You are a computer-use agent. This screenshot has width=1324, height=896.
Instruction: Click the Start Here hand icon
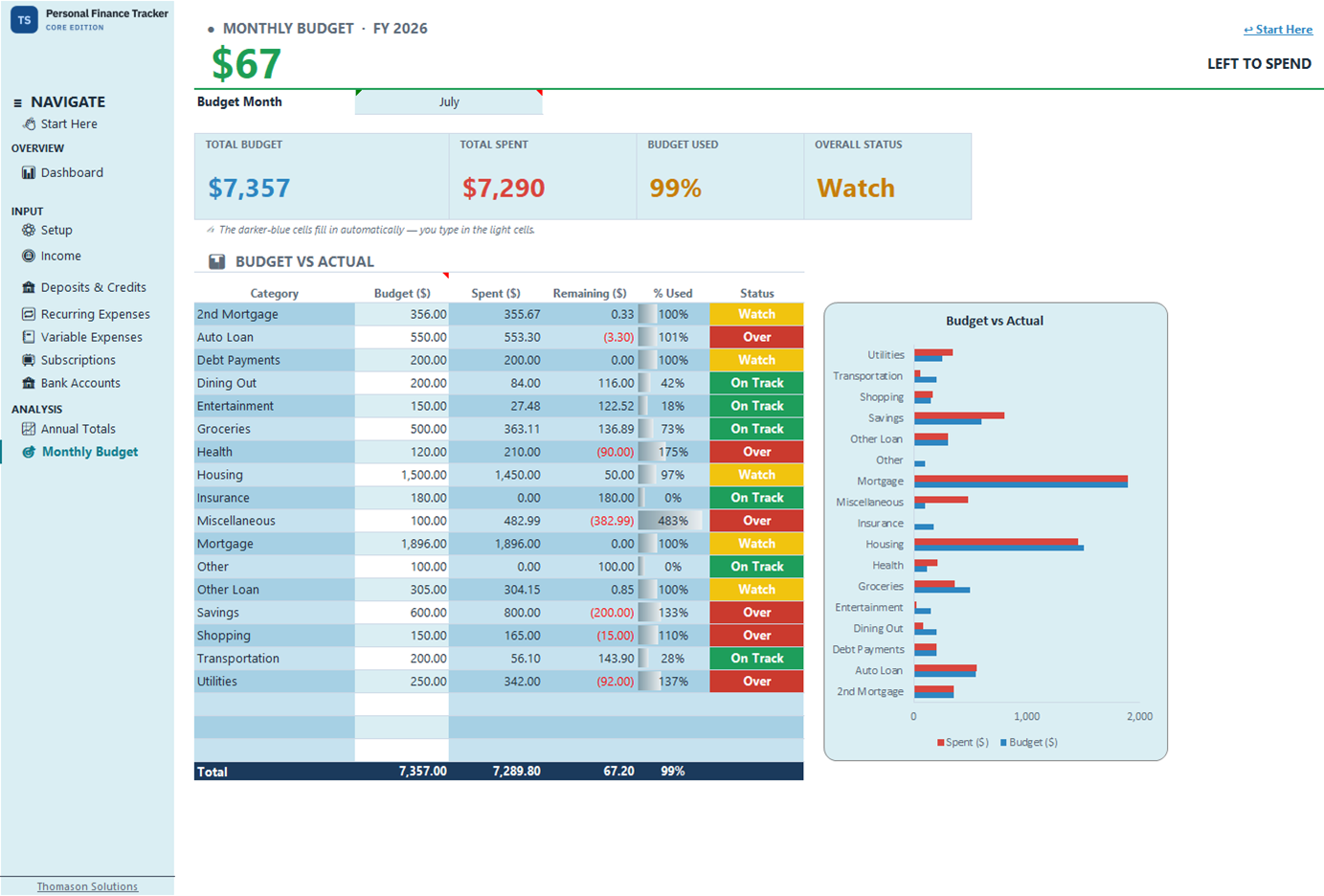click(29, 123)
